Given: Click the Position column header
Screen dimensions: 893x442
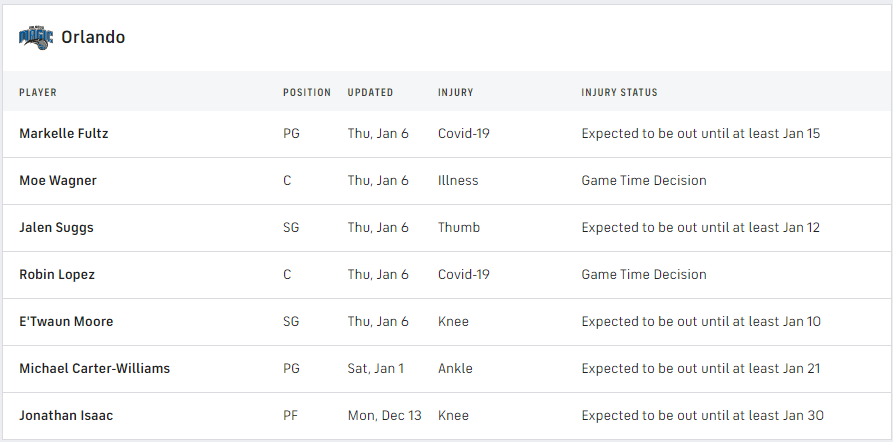Looking at the screenshot, I should (306, 93).
